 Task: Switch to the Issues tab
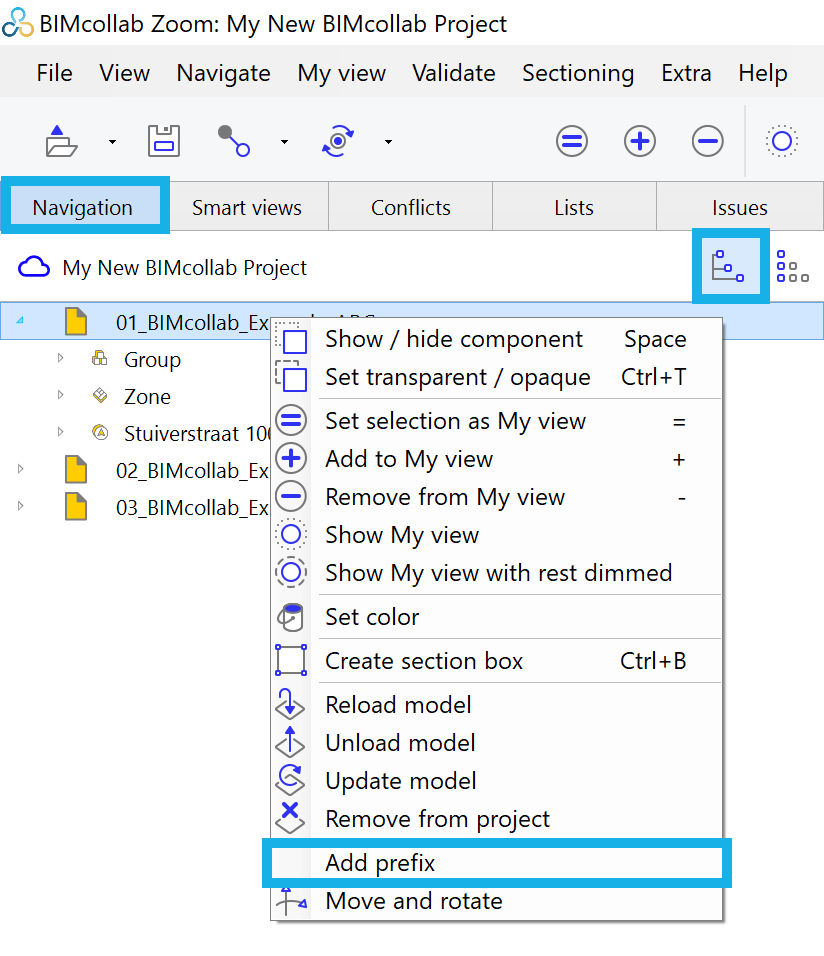click(740, 207)
